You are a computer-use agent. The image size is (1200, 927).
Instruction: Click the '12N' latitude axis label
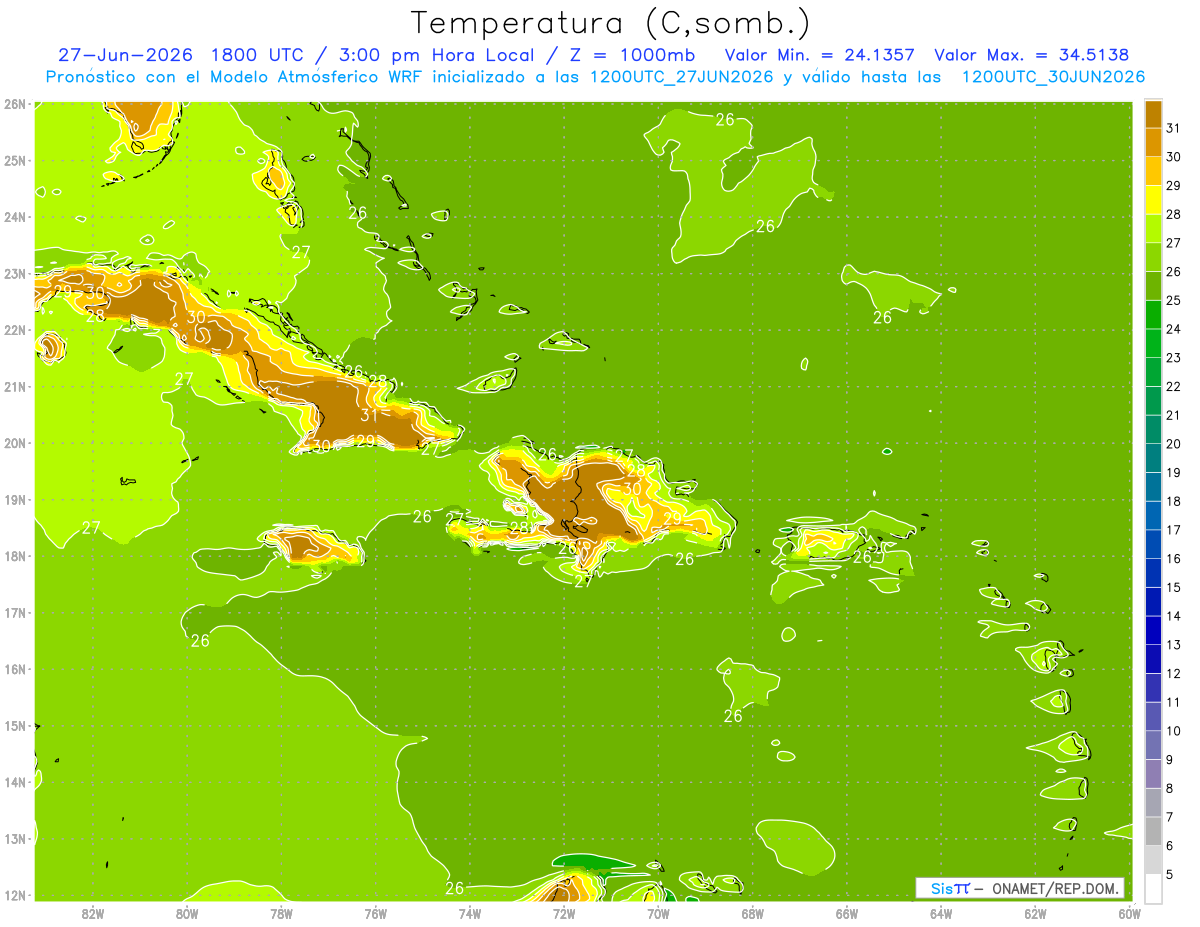click(x=14, y=895)
